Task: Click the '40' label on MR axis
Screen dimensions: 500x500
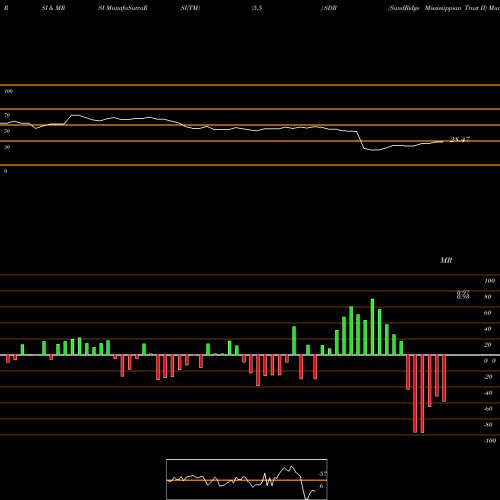Action: click(488, 329)
